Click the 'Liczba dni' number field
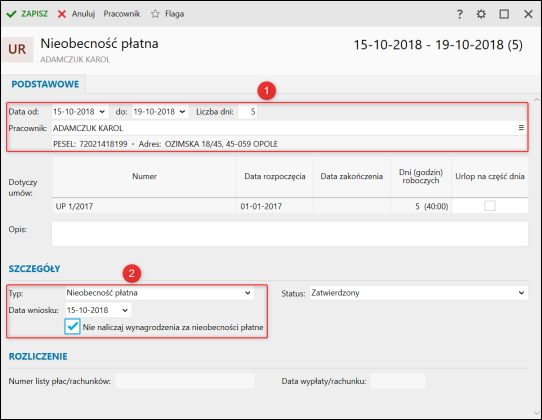Viewport: 542px width, 420px height. pyautogui.click(x=247, y=112)
